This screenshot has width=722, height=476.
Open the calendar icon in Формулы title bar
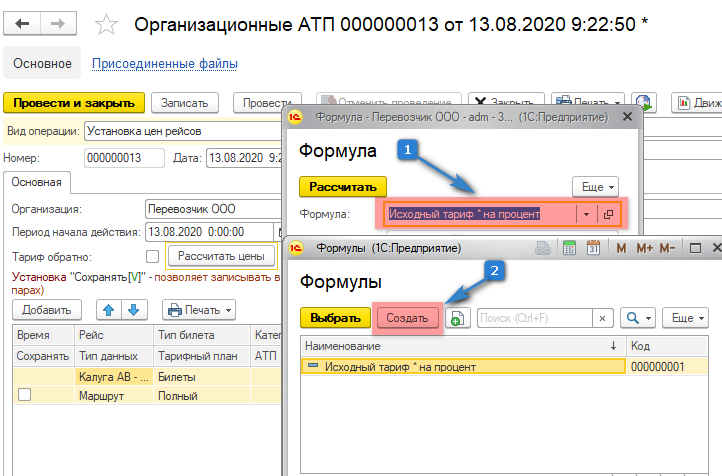tap(593, 248)
